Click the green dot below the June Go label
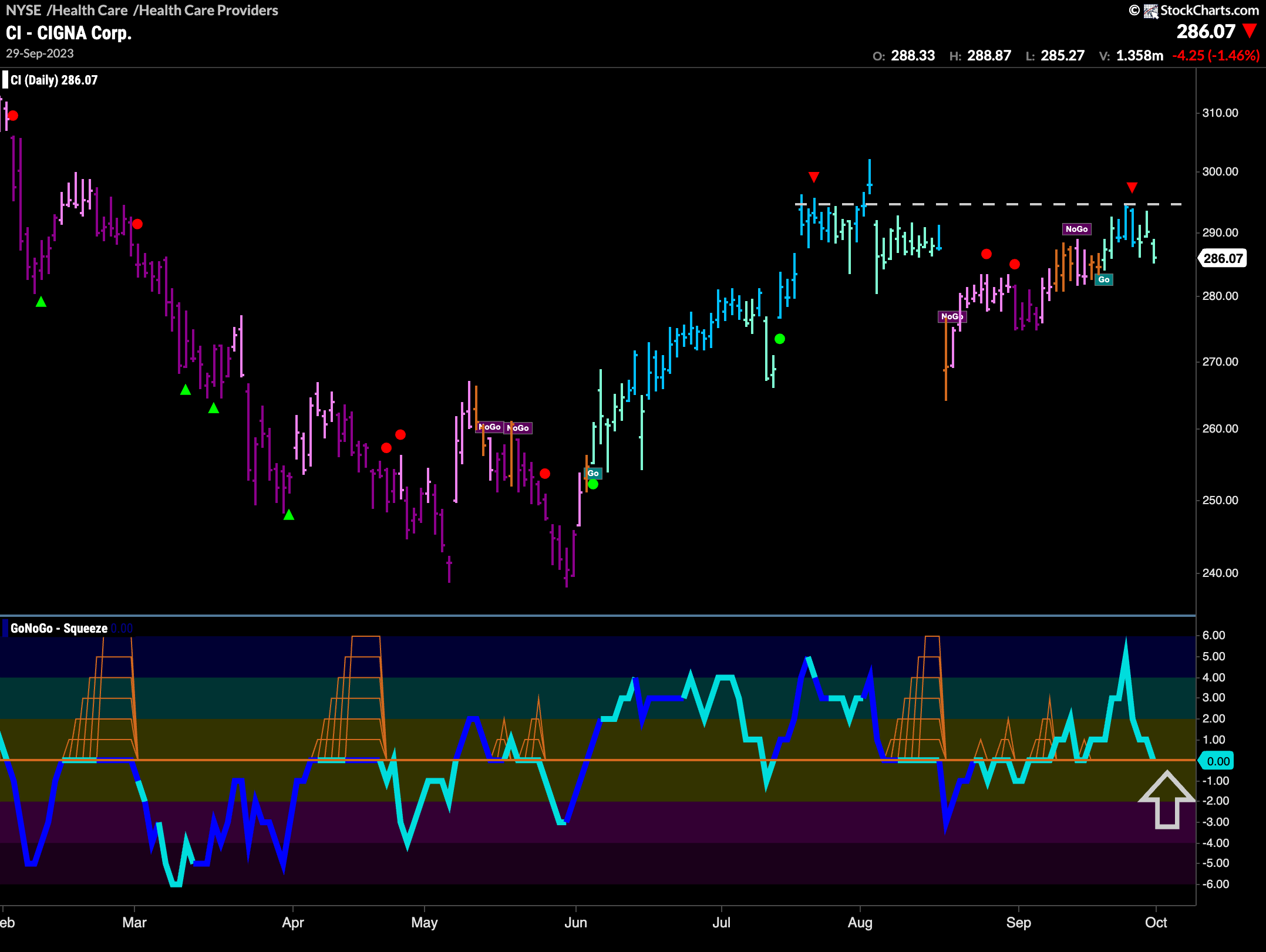Viewport: 1266px width, 952px height. tap(593, 484)
